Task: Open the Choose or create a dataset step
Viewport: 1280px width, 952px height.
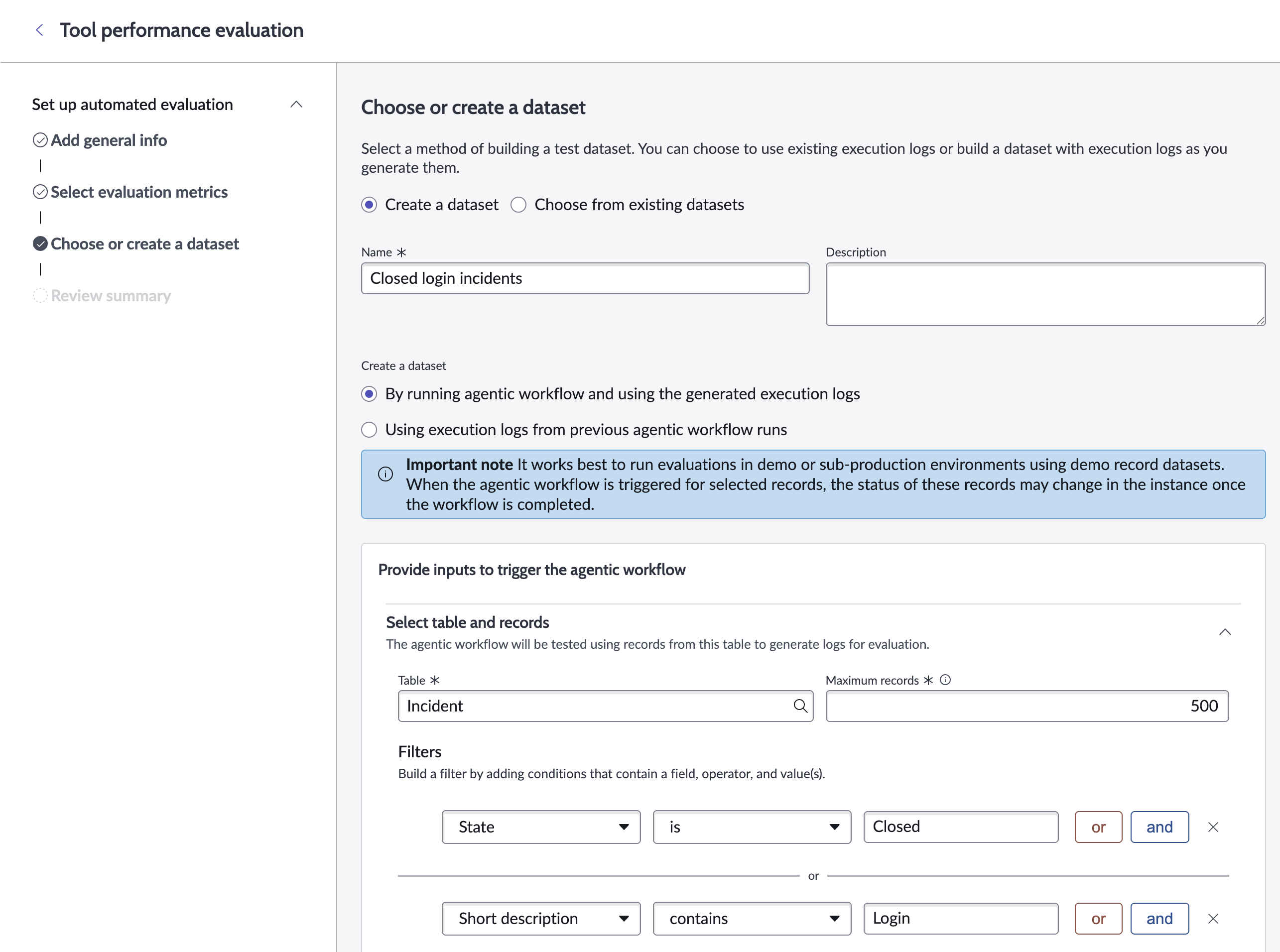Action: [144, 244]
